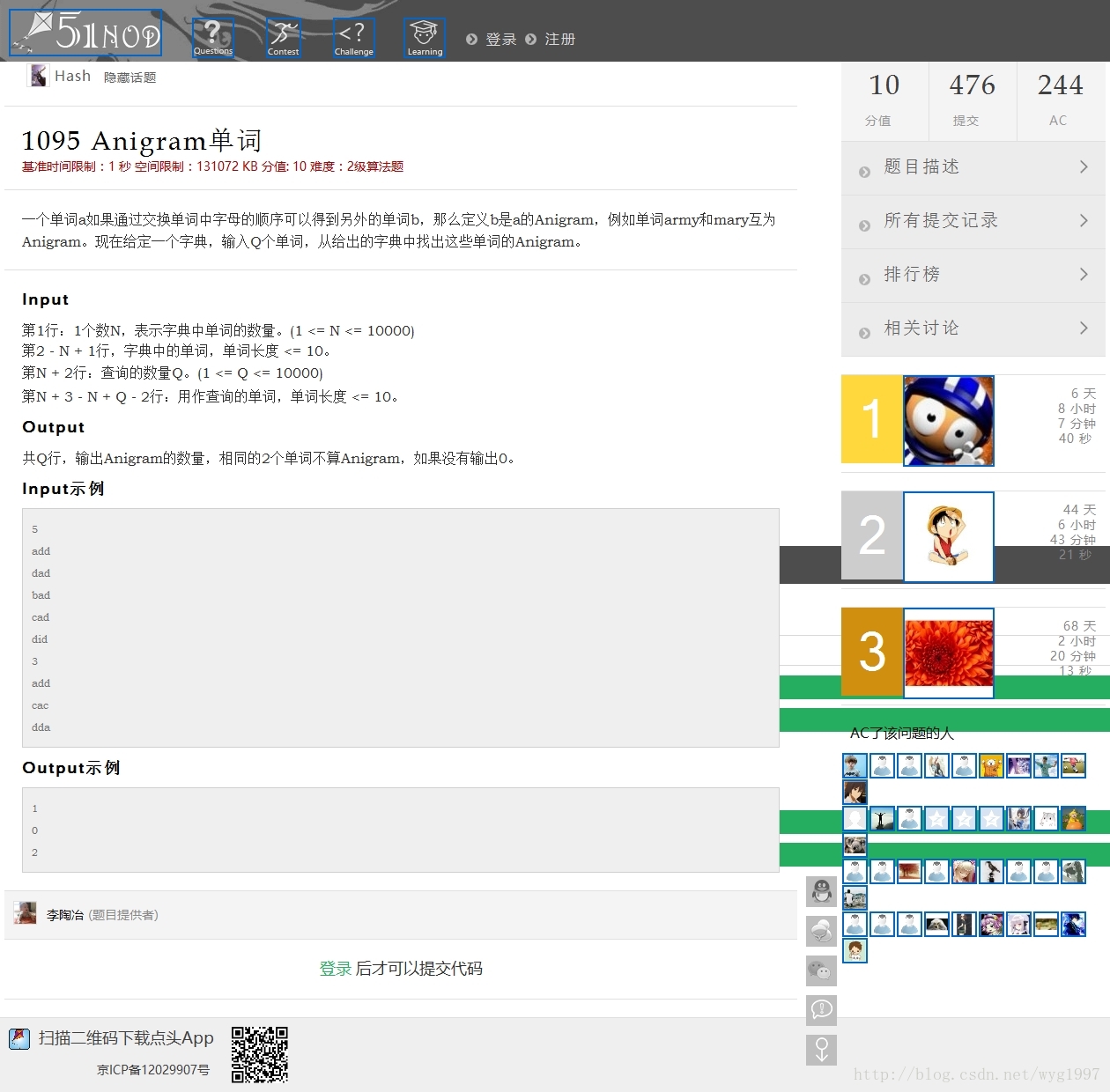1110x1092 pixels.
Task: Open rank 1 user's blue cartoon avatar
Action: [x=949, y=420]
